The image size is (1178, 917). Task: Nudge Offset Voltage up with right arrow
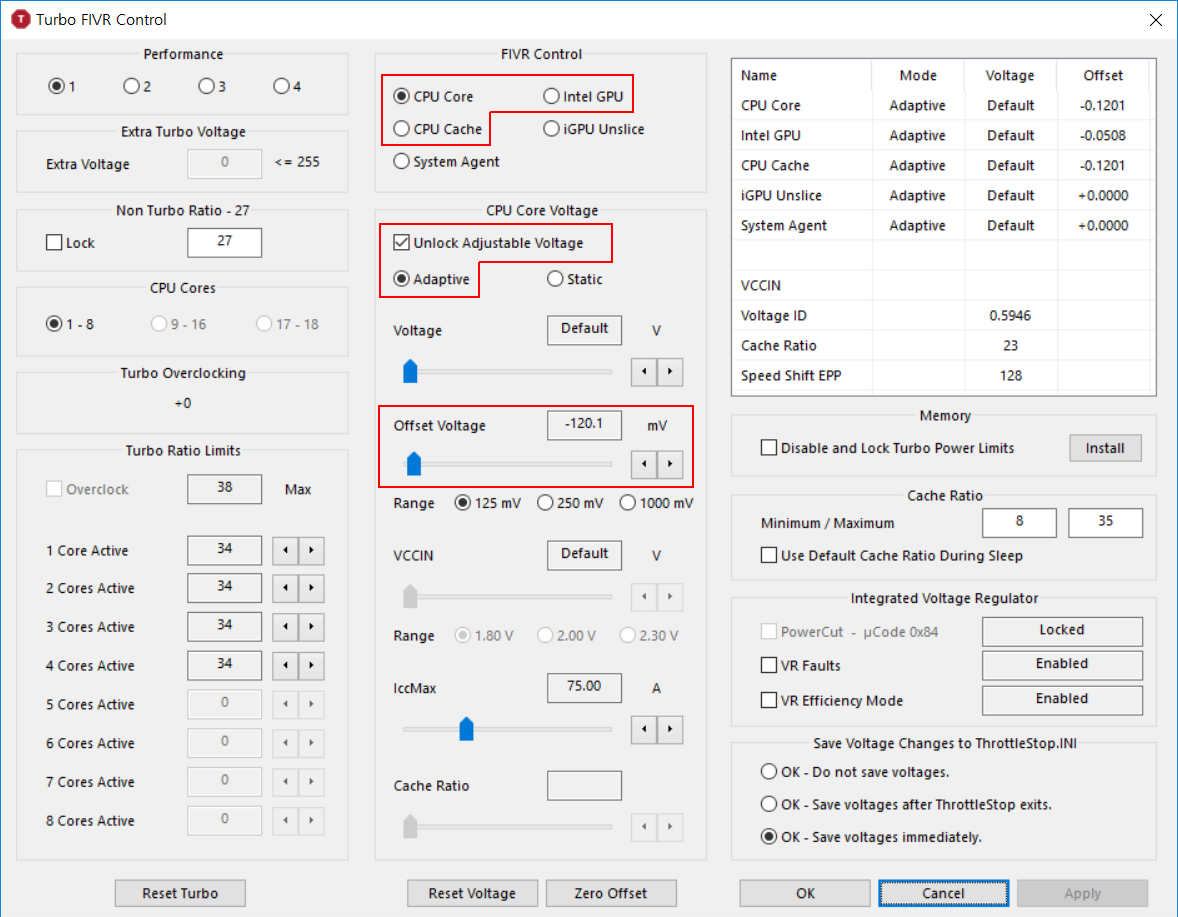670,464
